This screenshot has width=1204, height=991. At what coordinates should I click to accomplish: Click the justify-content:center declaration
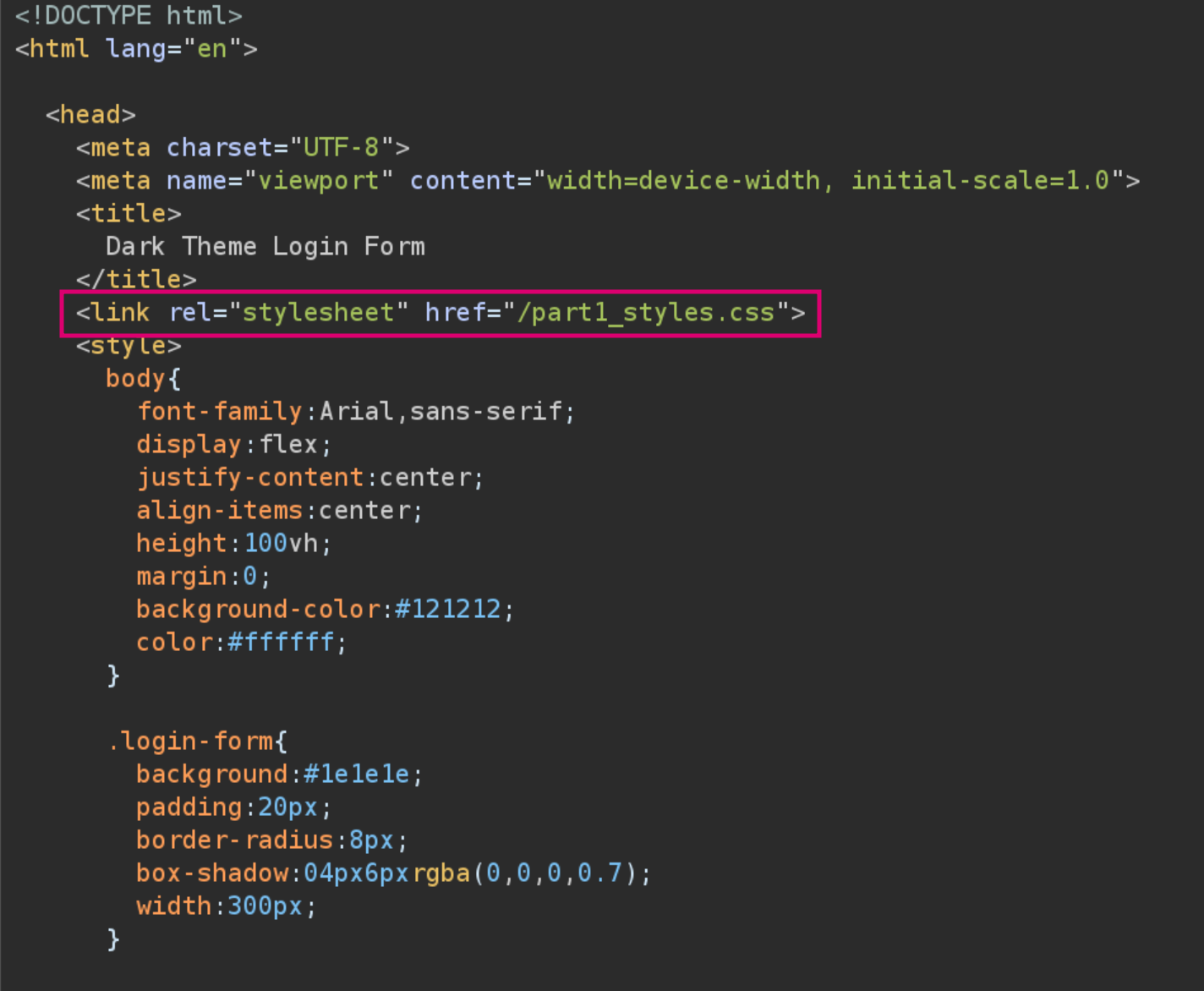310,478
